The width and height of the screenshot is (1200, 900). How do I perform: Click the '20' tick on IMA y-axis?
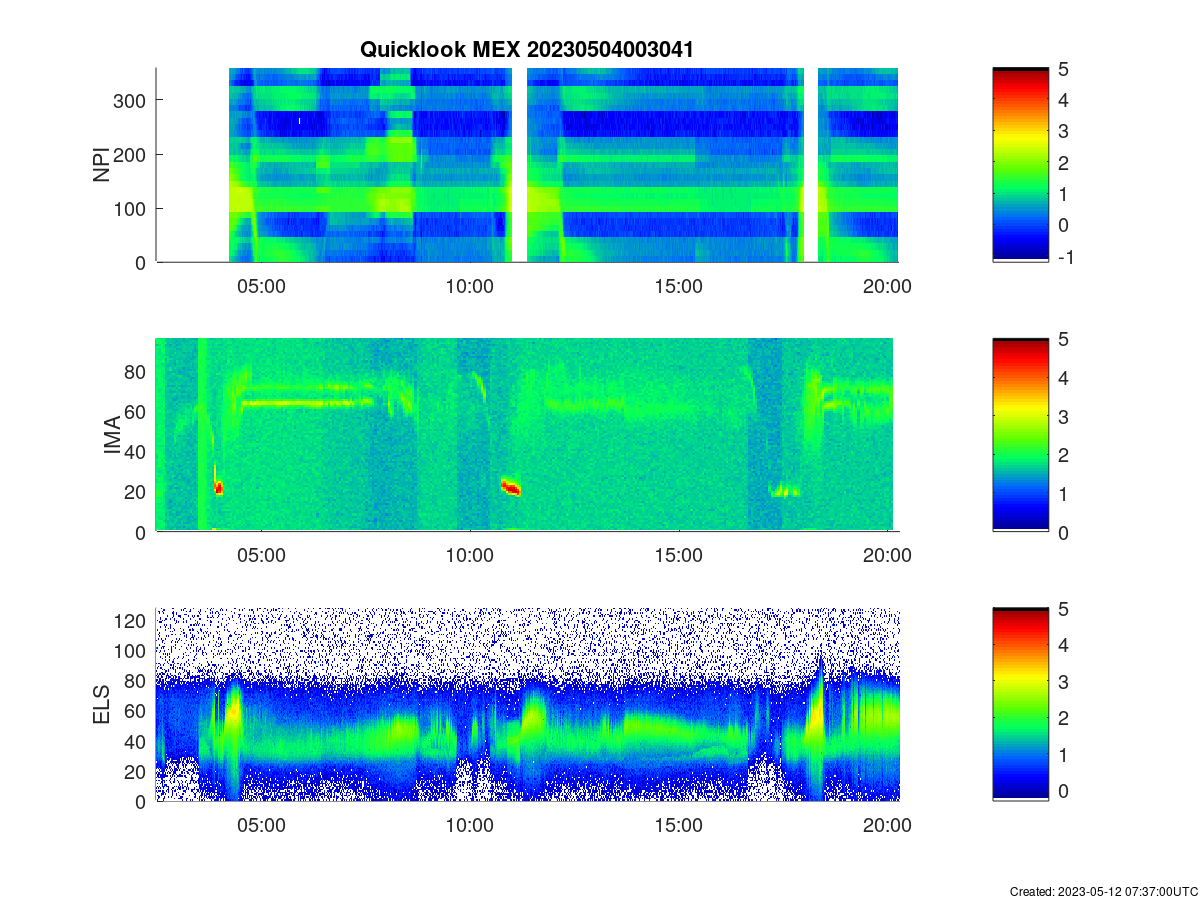[x=136, y=491]
